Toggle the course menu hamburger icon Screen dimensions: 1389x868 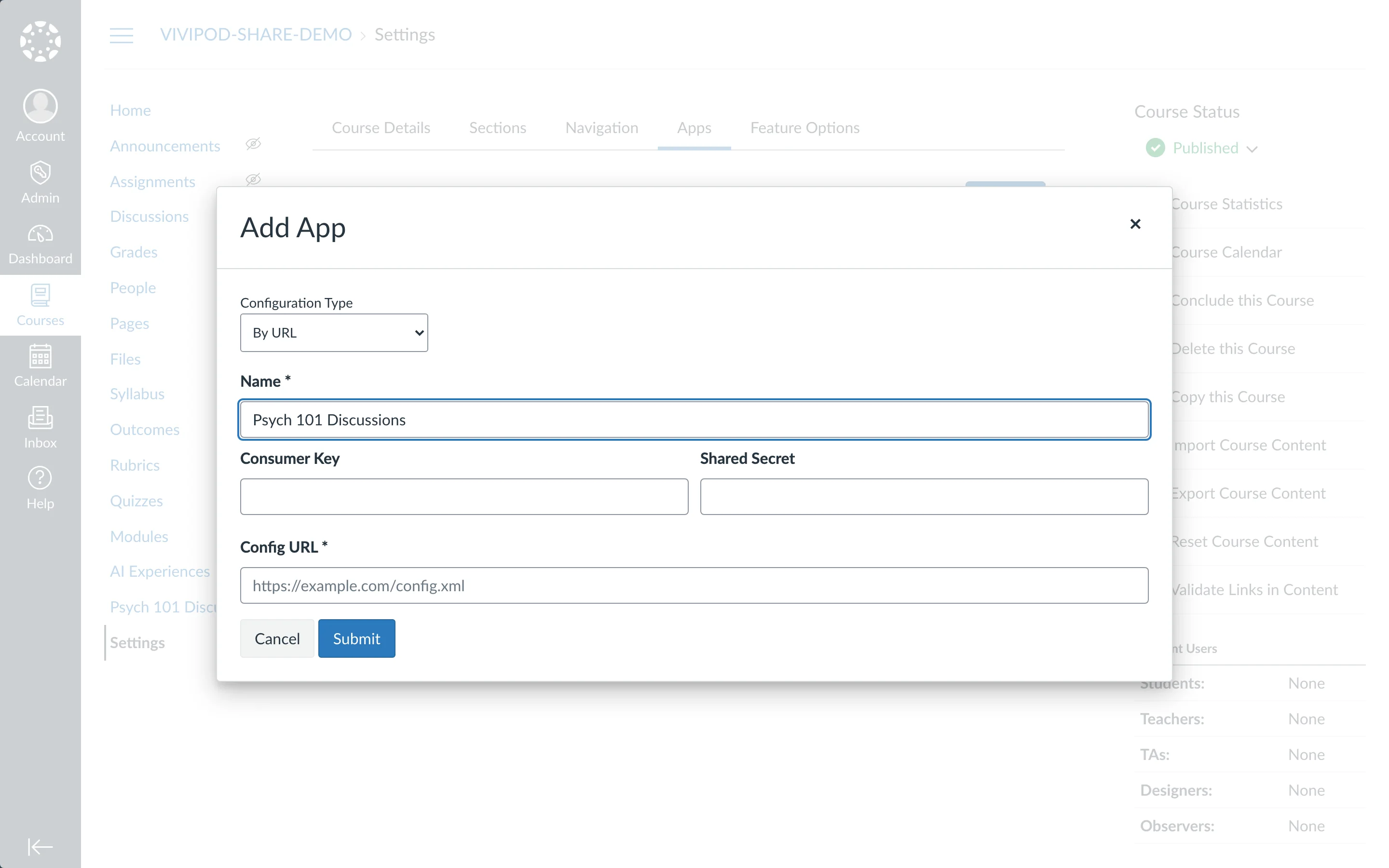pyautogui.click(x=122, y=35)
